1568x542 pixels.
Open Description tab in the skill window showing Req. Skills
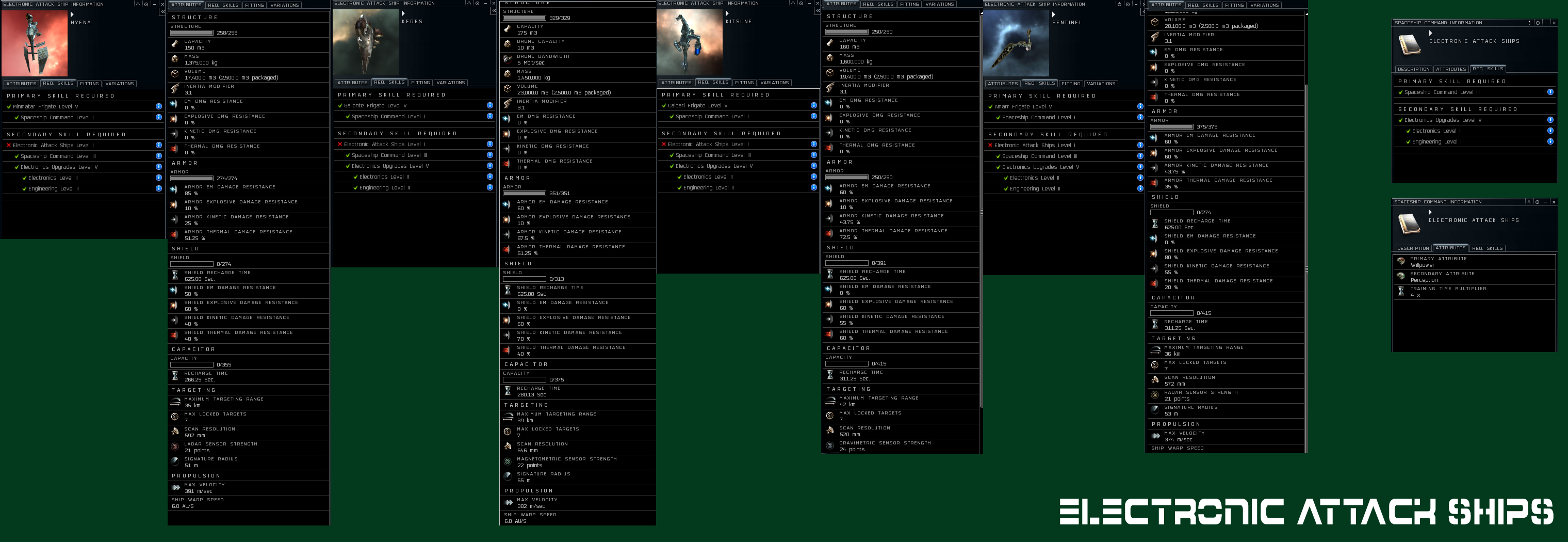(x=1413, y=69)
